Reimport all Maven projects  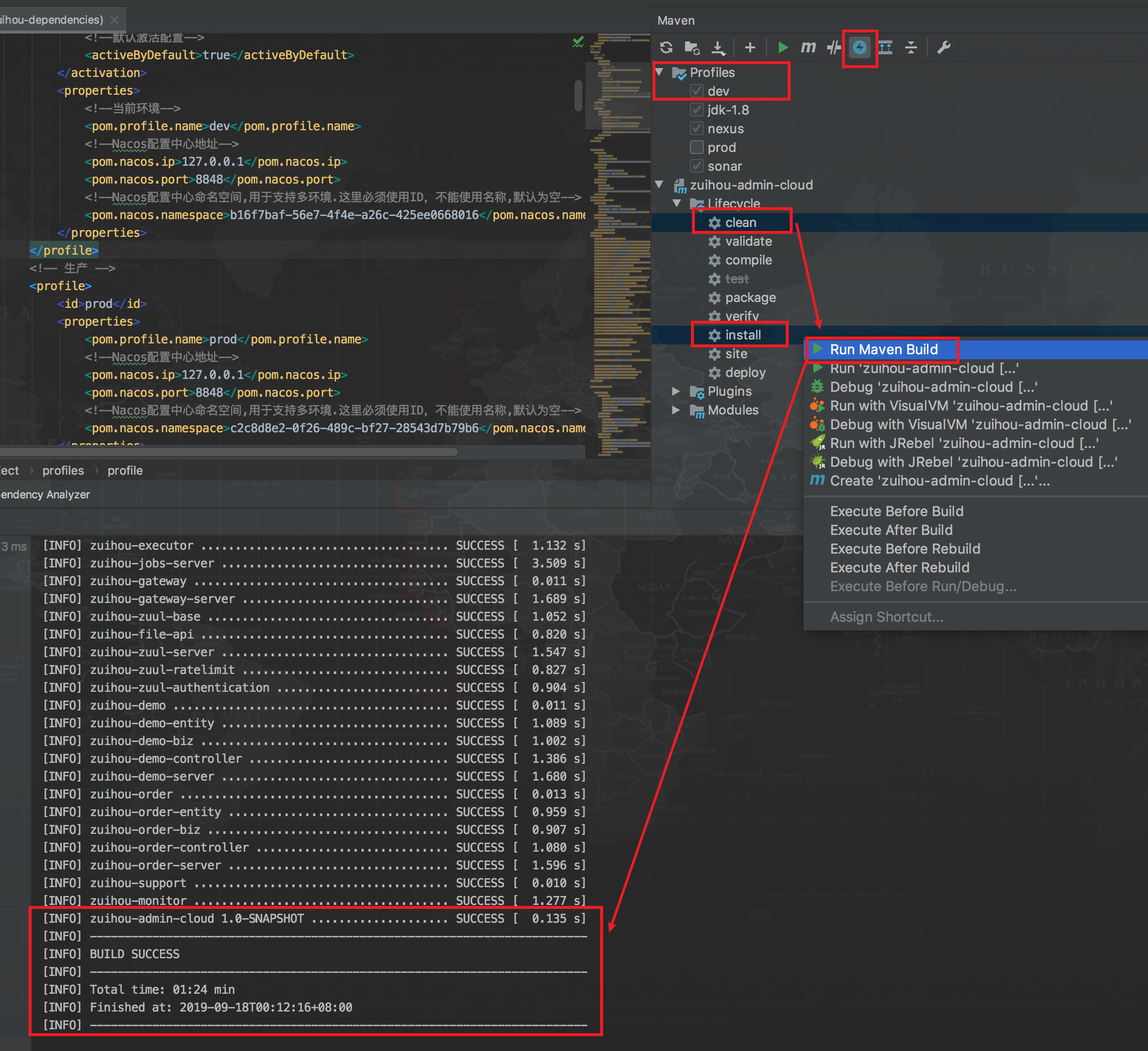pyautogui.click(x=666, y=47)
